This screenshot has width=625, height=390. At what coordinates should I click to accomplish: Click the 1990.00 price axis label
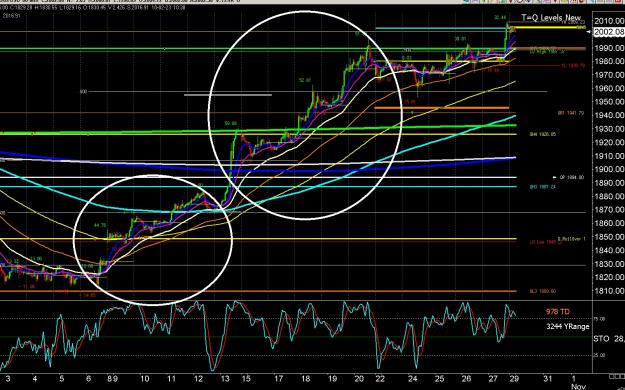point(609,48)
